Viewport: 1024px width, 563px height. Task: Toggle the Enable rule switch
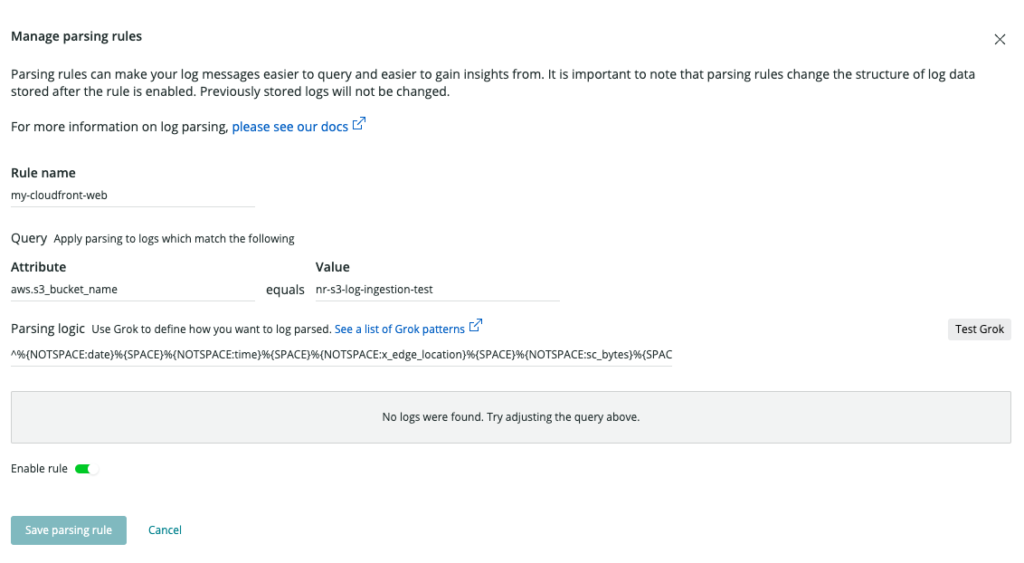pos(86,469)
